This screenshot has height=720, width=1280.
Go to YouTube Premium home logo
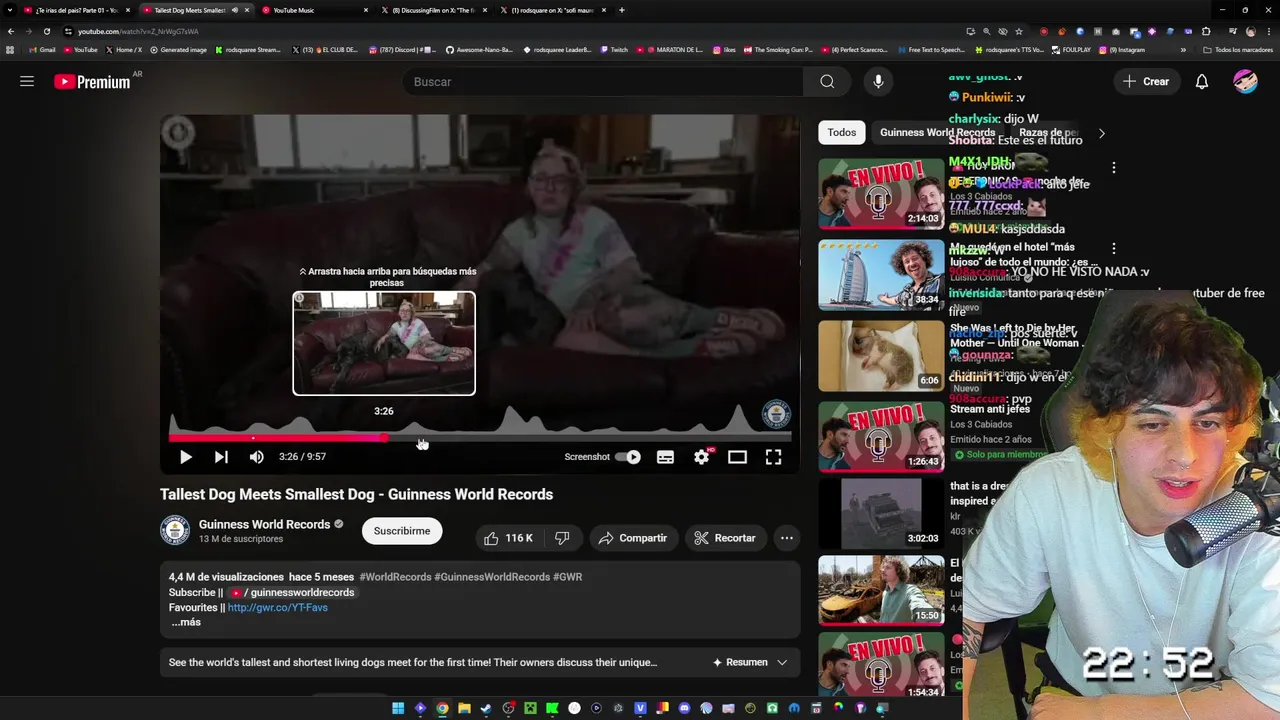[92, 82]
